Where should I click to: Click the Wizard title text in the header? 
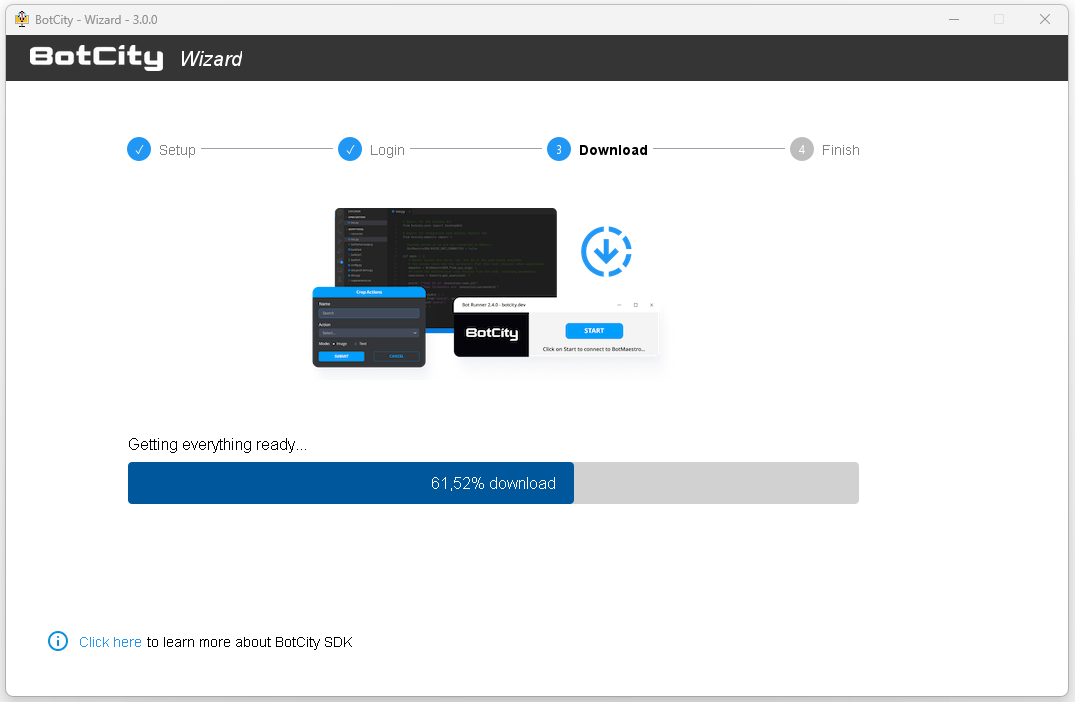point(211,58)
